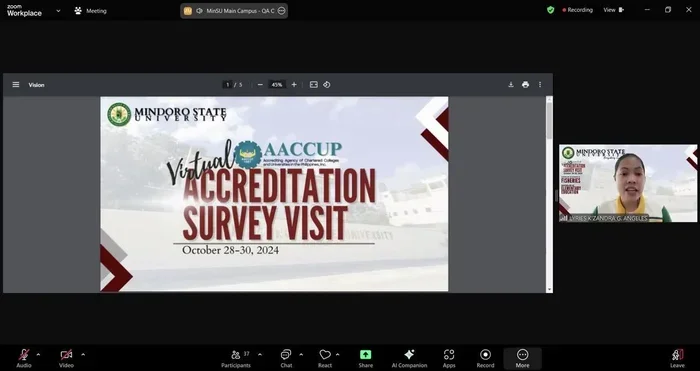Start recording with the Record button
This screenshot has width=700, height=371.
pos(485,358)
